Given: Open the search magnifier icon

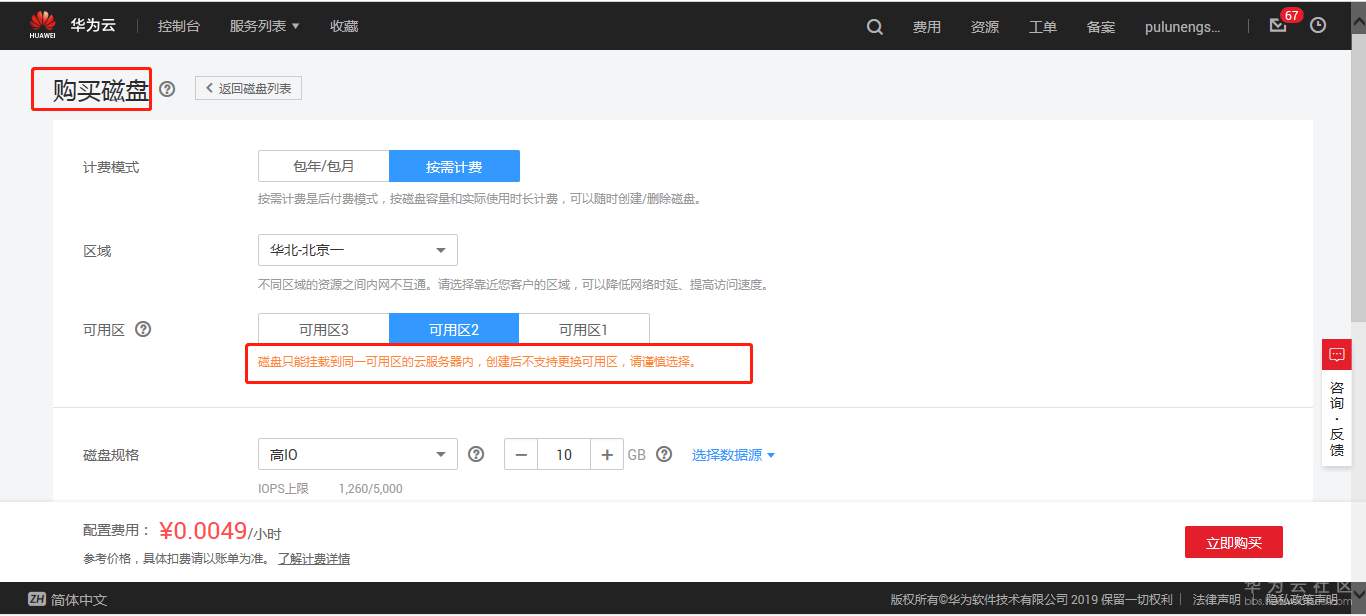Looking at the screenshot, I should tap(875, 27).
